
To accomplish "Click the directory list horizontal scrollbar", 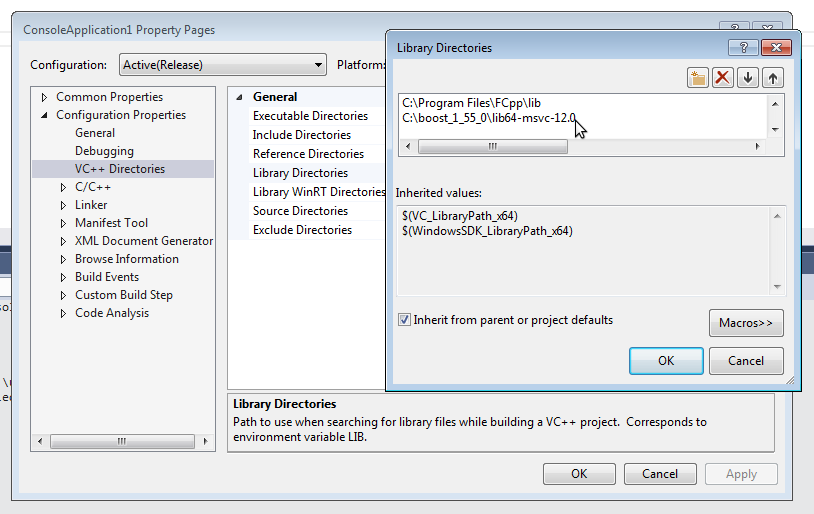I will point(492,146).
